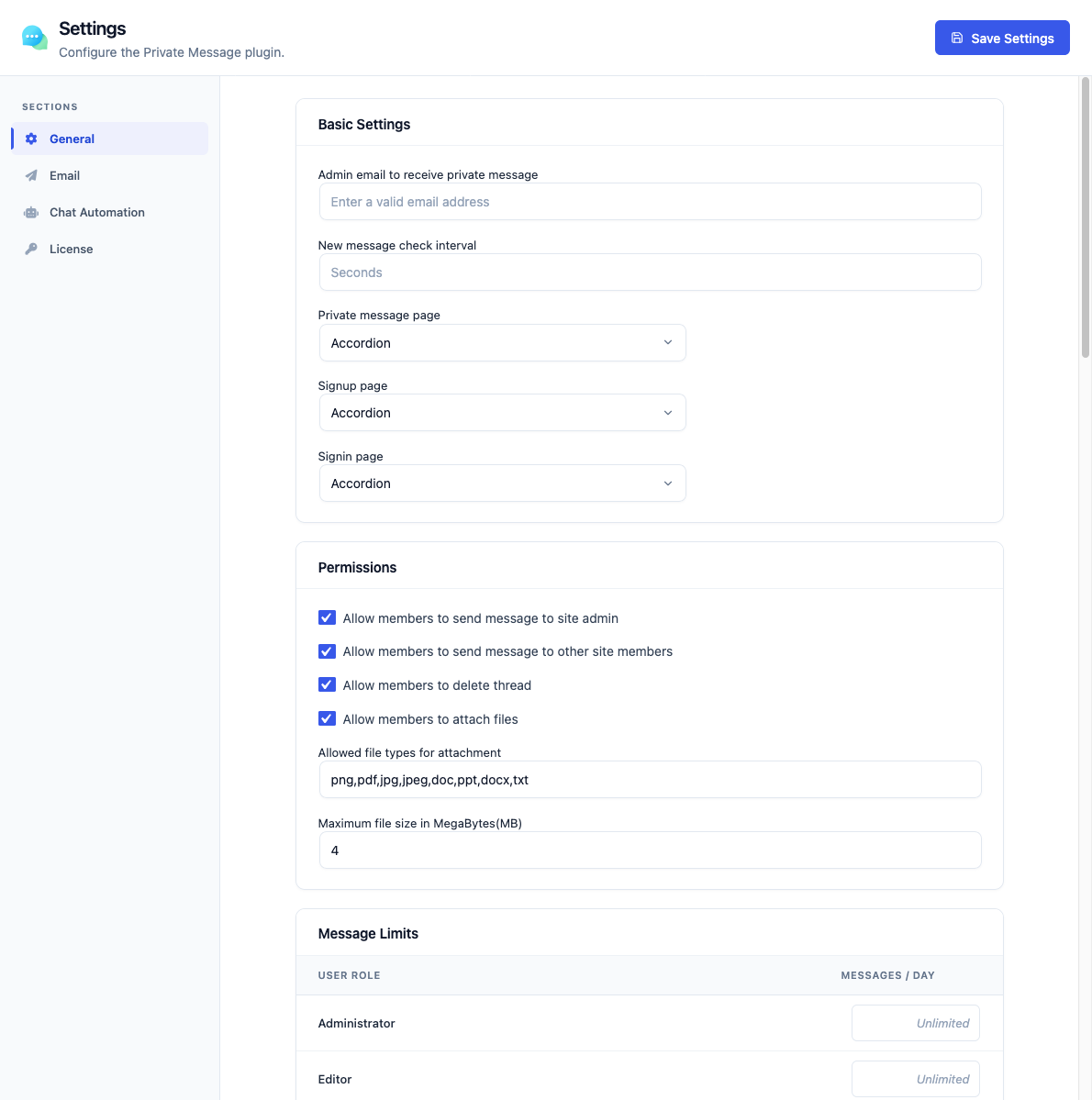1092x1100 pixels.
Task: Uncheck Allow members to send message to site admin
Action: 327,617
